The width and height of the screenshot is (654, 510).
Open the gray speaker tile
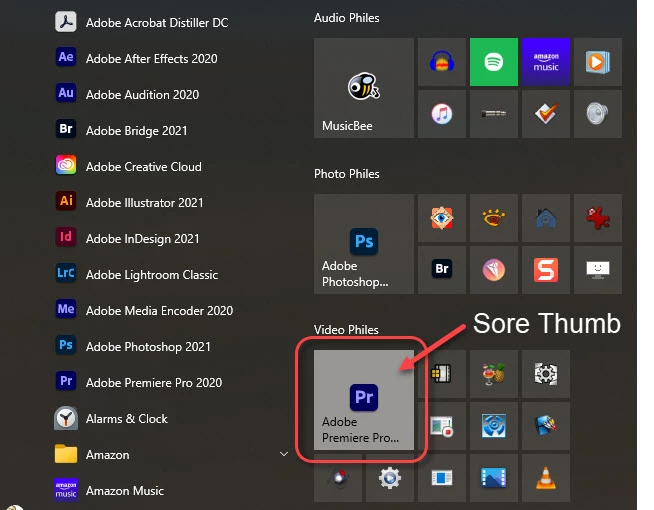pos(598,114)
